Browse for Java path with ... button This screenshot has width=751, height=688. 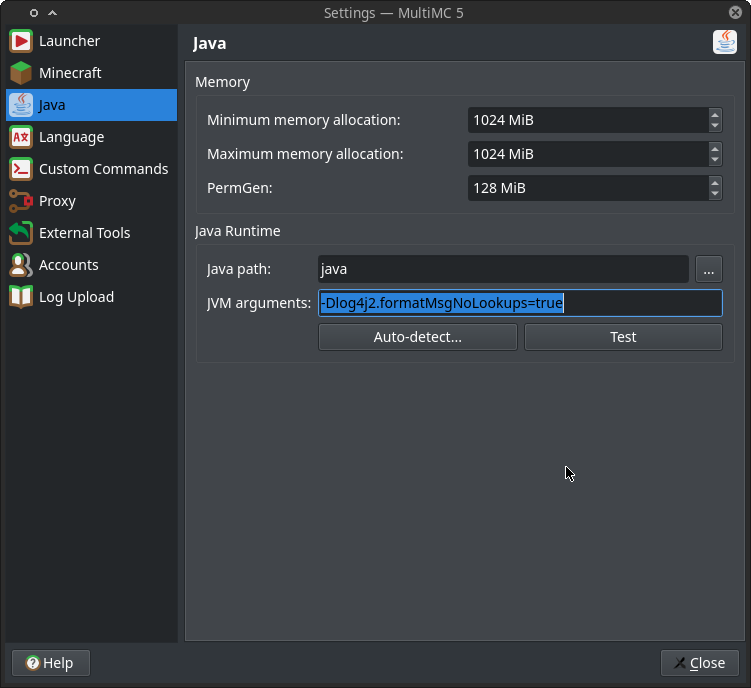[x=709, y=269]
